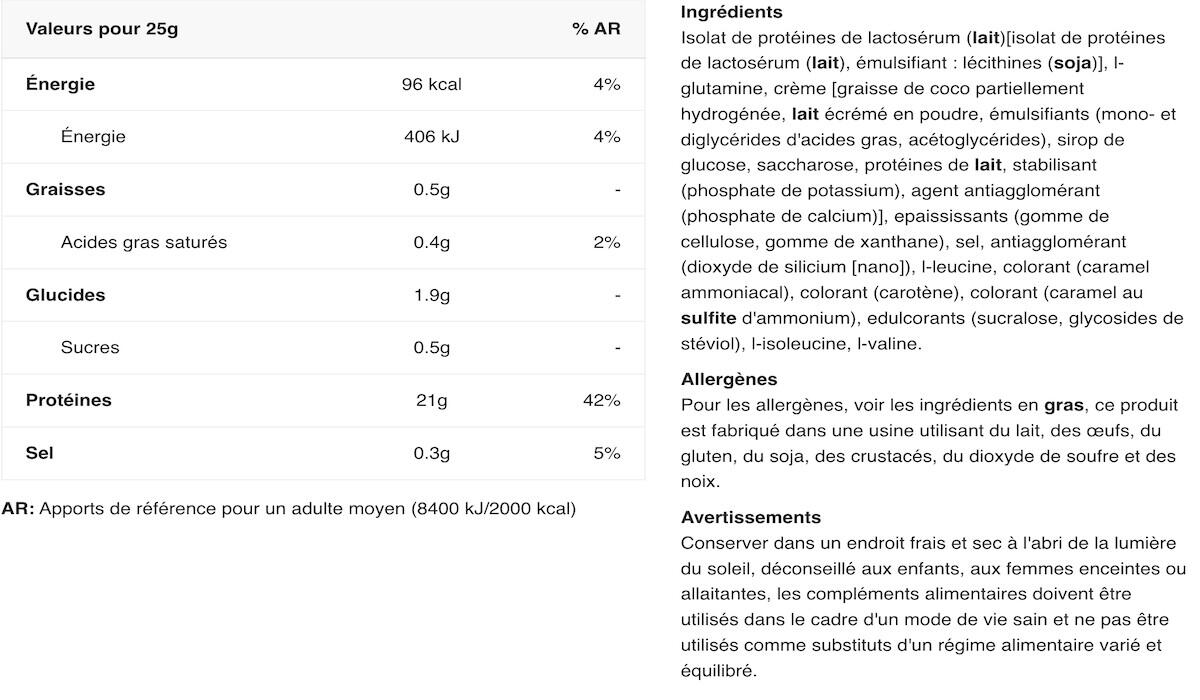This screenshot has height=700, width=1200.
Task: Click the "Protéines" row label
Action: [69, 400]
